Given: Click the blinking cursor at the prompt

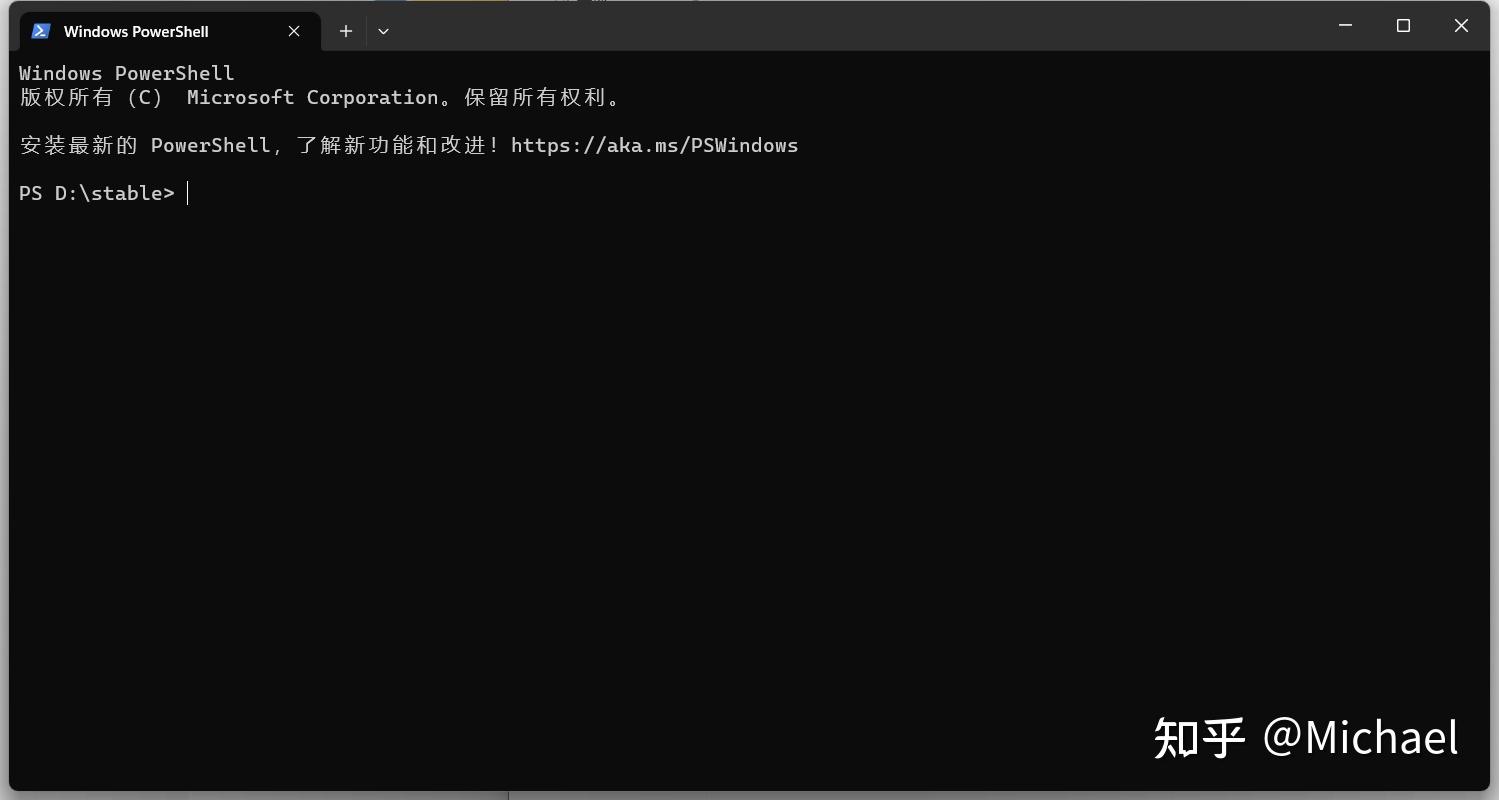Looking at the screenshot, I should click(186, 193).
